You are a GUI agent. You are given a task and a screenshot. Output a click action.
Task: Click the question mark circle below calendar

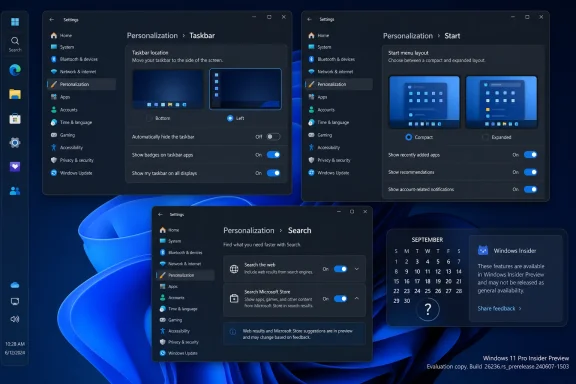click(428, 309)
